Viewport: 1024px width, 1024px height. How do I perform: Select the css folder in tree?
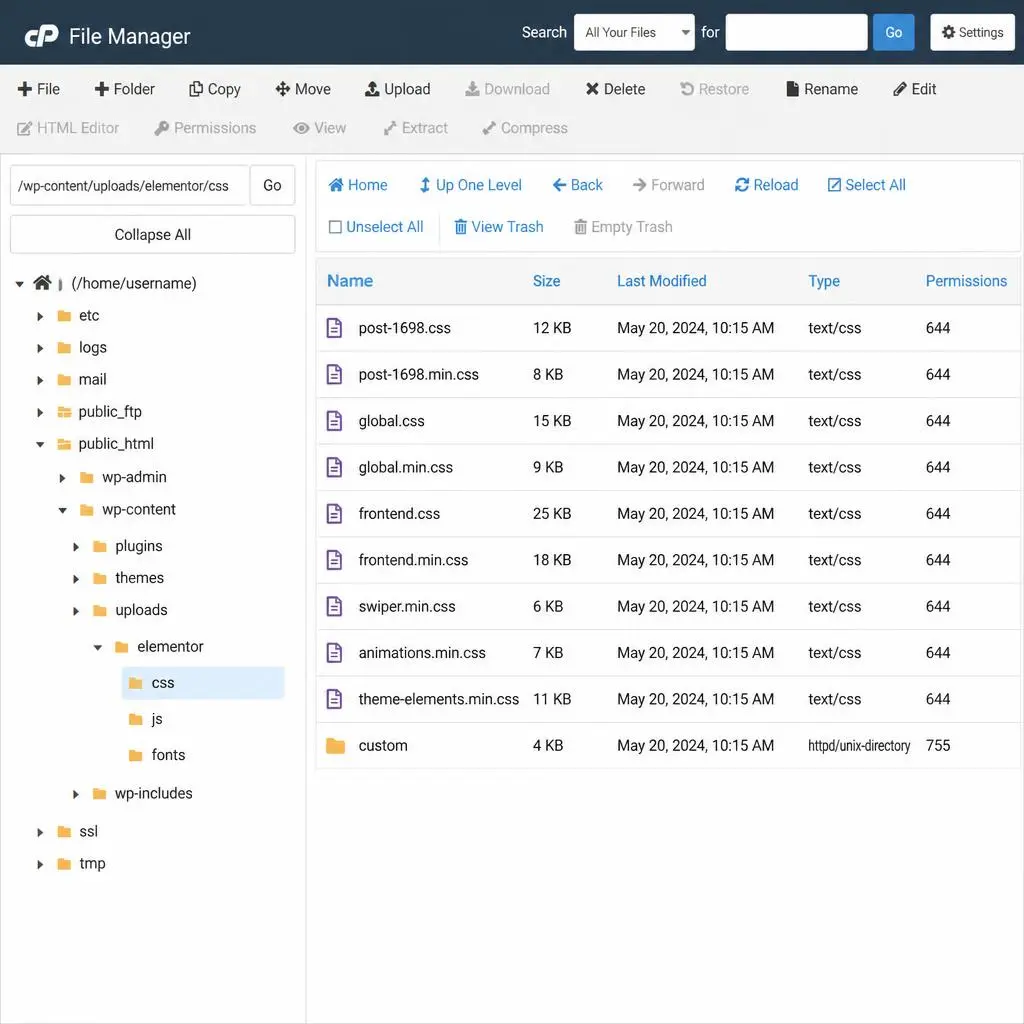(203, 683)
